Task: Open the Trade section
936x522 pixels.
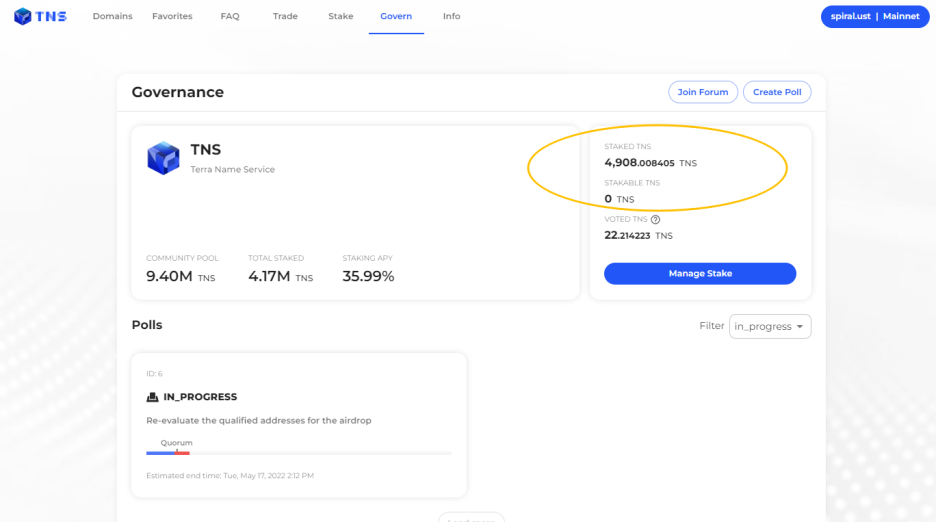Action: [x=285, y=16]
